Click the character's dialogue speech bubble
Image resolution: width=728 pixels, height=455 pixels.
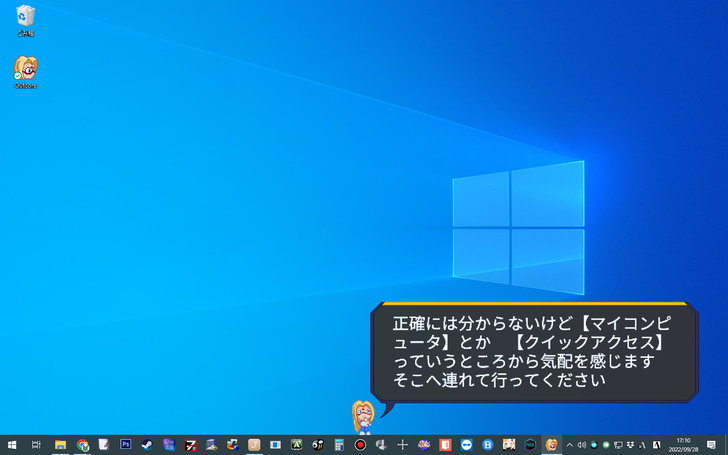534,352
